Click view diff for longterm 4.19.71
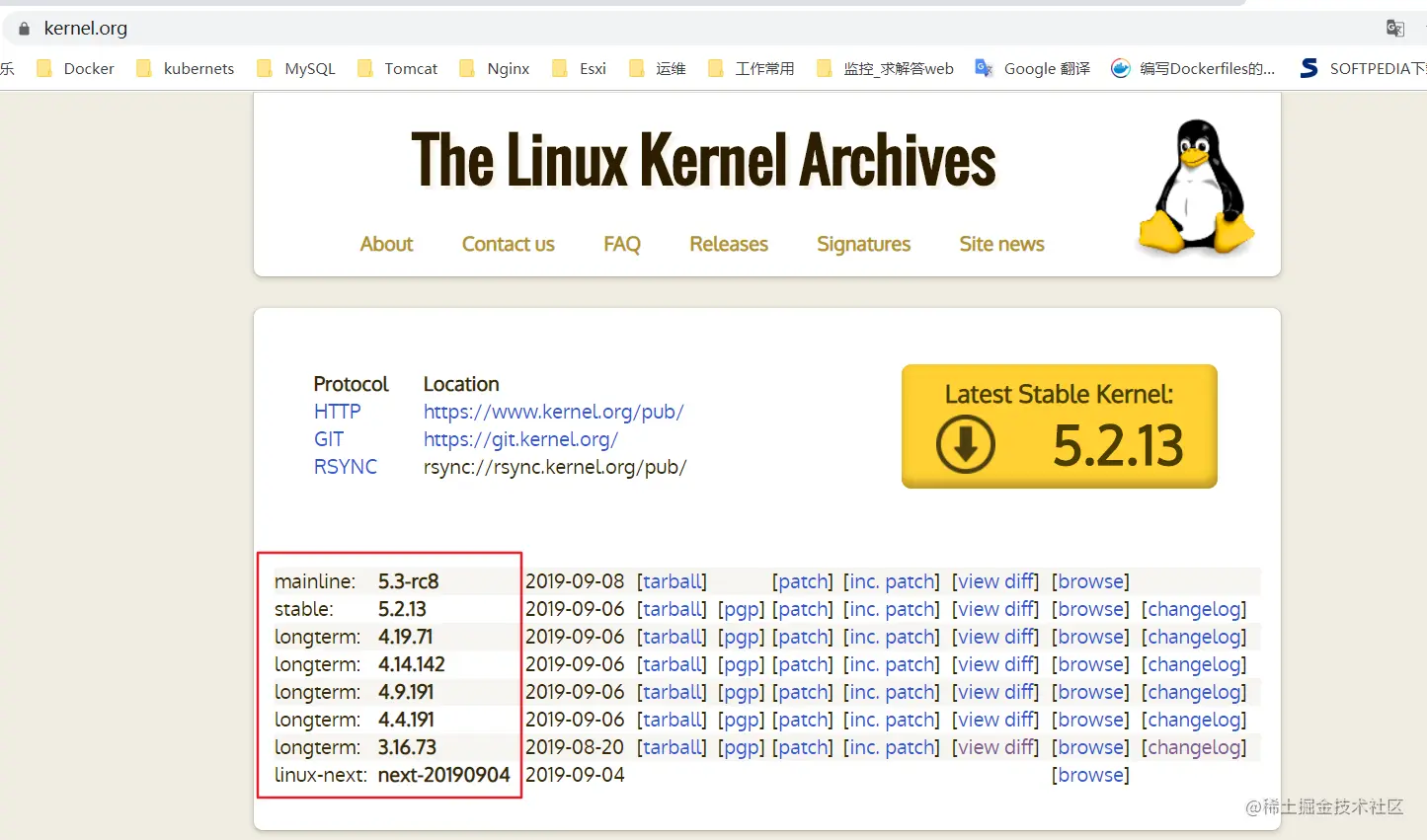This screenshot has height=840, width=1427. [995, 637]
